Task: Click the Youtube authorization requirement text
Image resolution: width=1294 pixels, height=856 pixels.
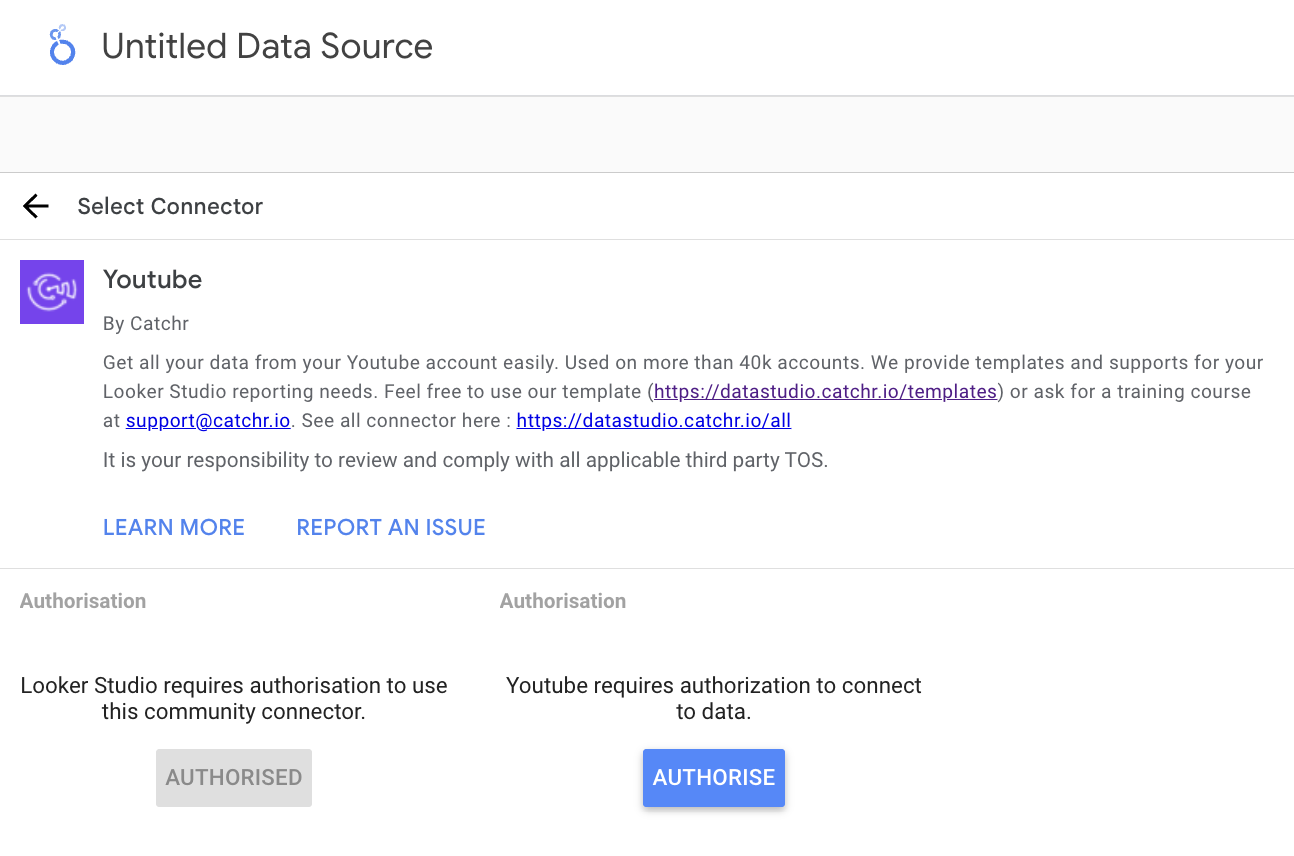Action: [713, 698]
